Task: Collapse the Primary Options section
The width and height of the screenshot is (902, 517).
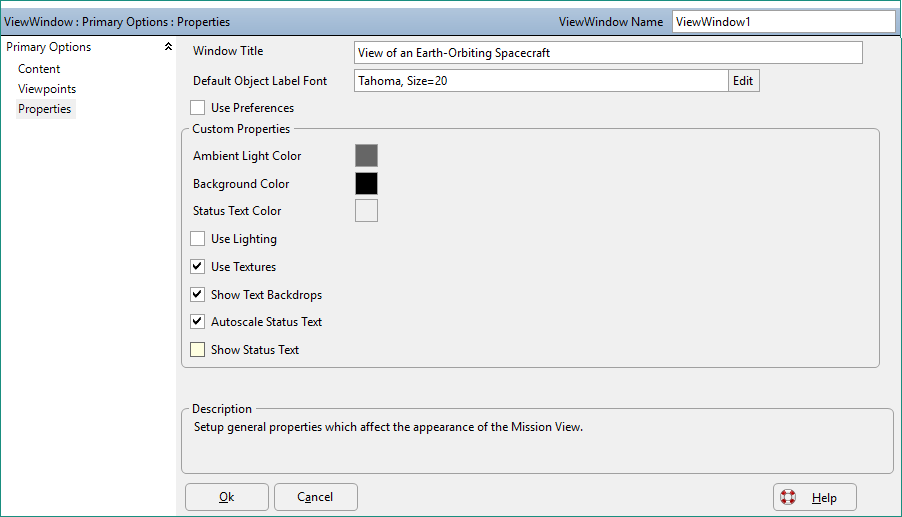Action: click(168, 47)
